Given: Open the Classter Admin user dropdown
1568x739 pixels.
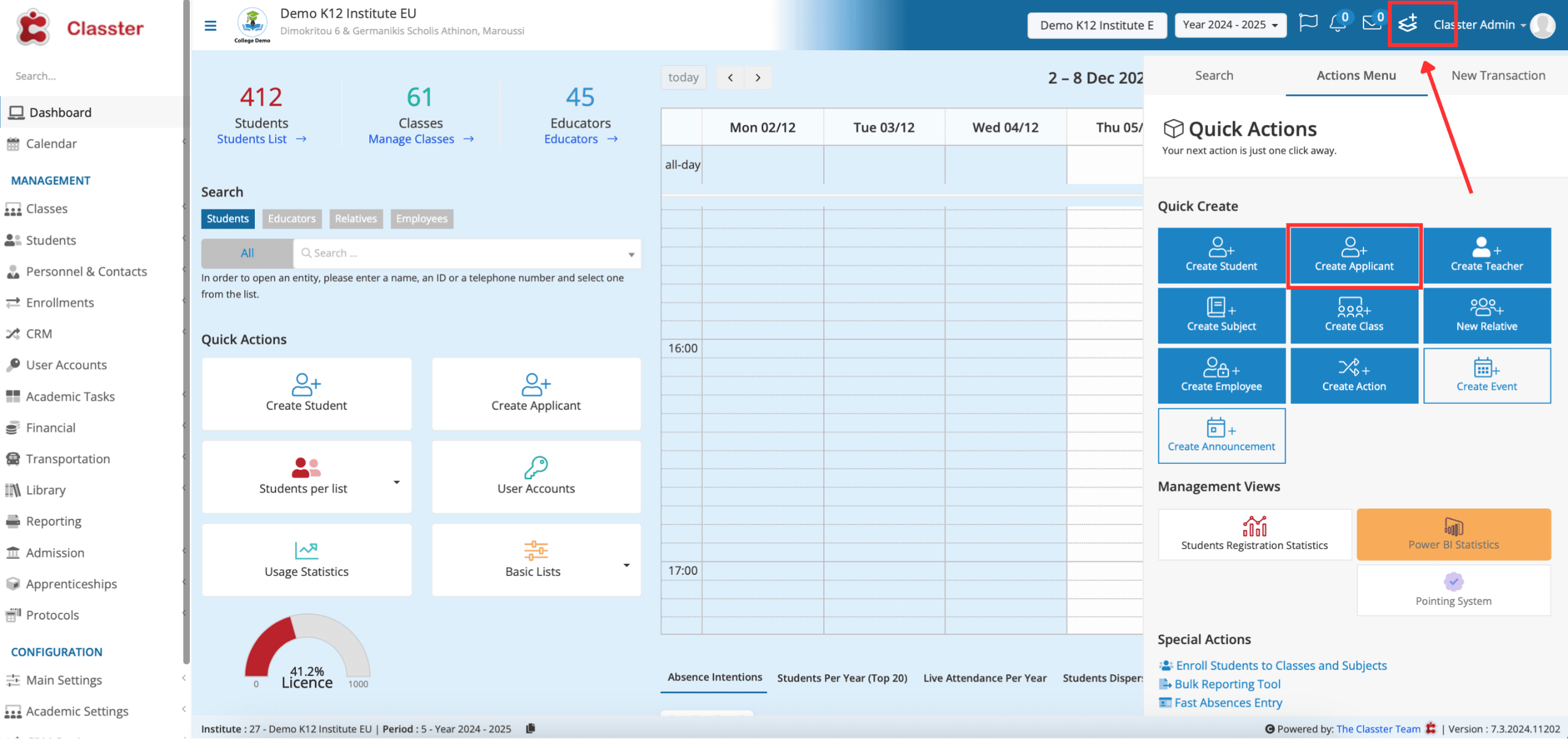Looking at the screenshot, I should [x=1479, y=25].
